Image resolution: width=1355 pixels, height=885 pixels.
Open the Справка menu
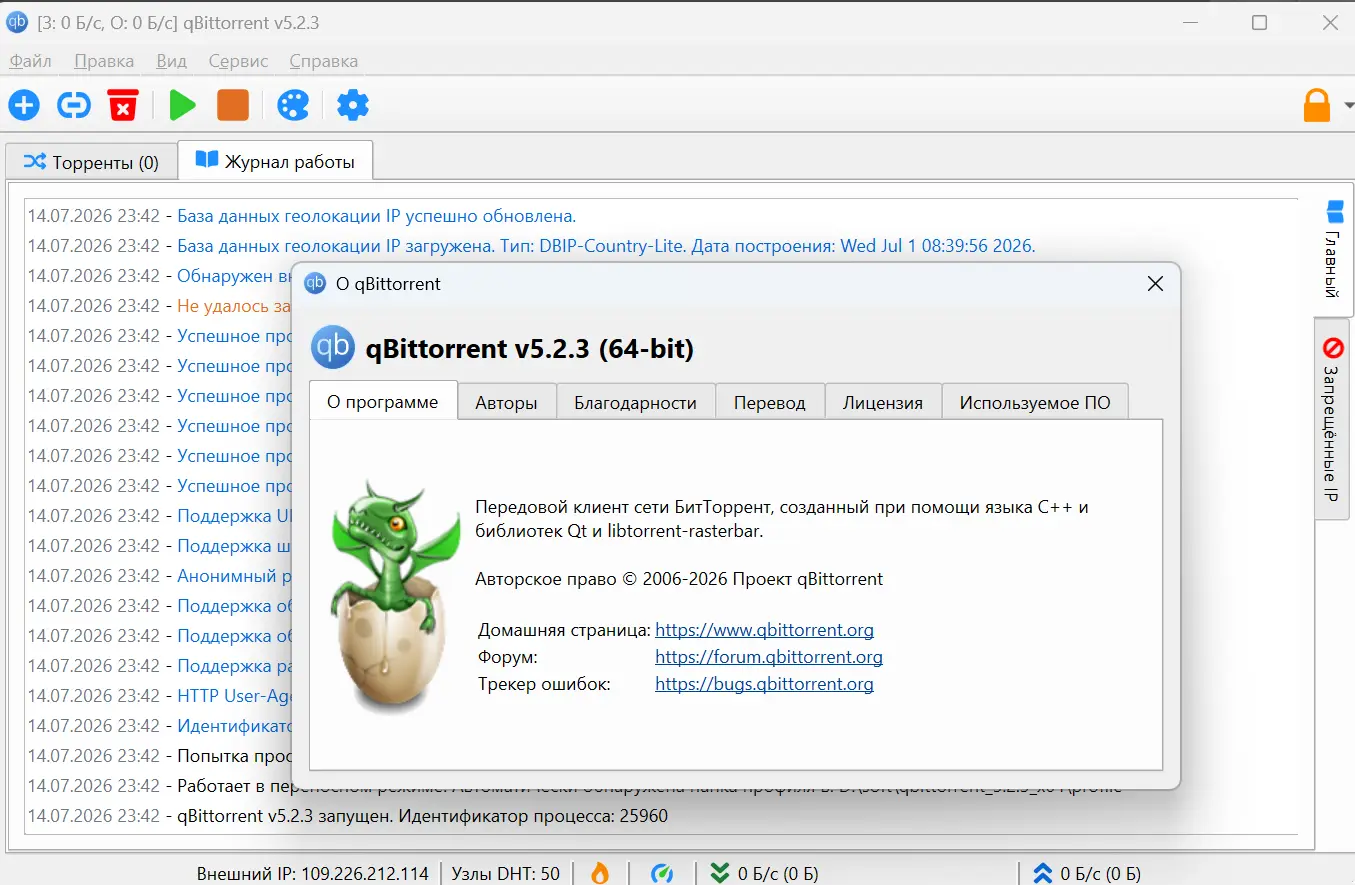tap(323, 61)
